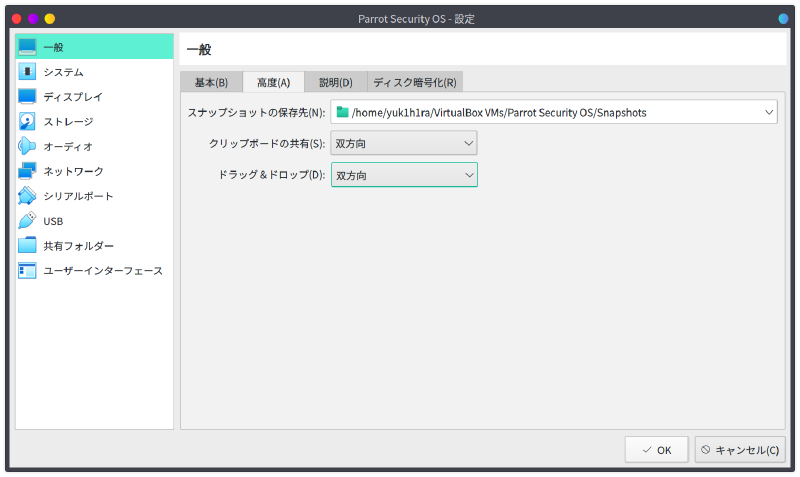
Task: Expand the スナップショットの保存先 path dropdown
Action: 767,112
